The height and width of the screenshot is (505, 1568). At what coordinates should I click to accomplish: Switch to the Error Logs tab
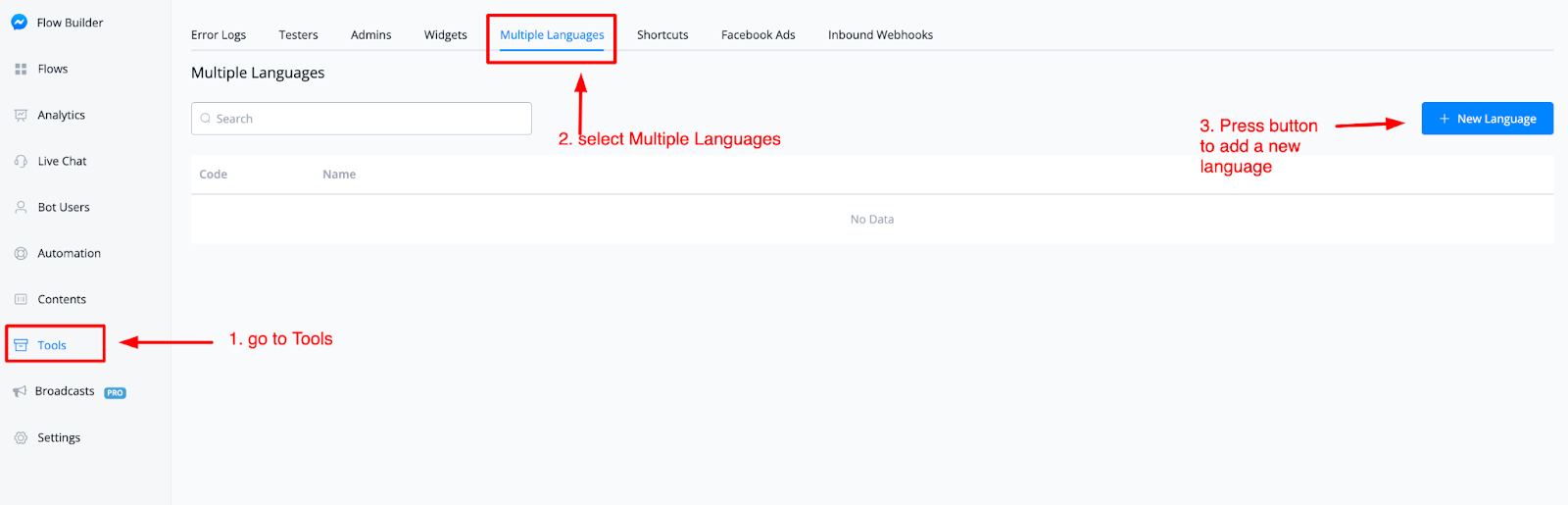[219, 34]
